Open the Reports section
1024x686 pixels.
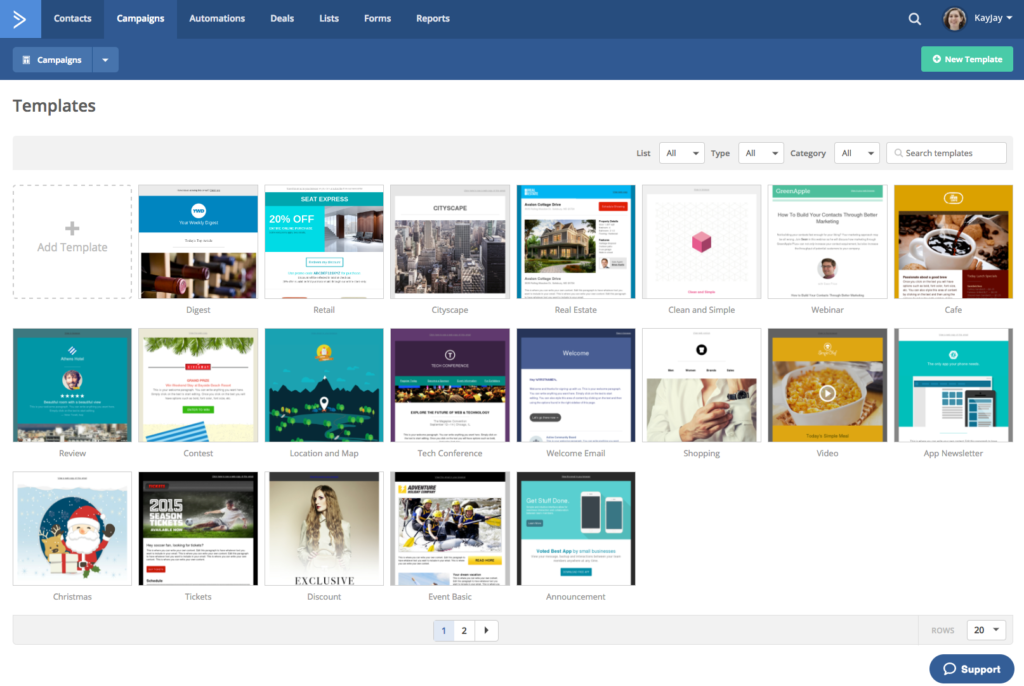pos(432,18)
